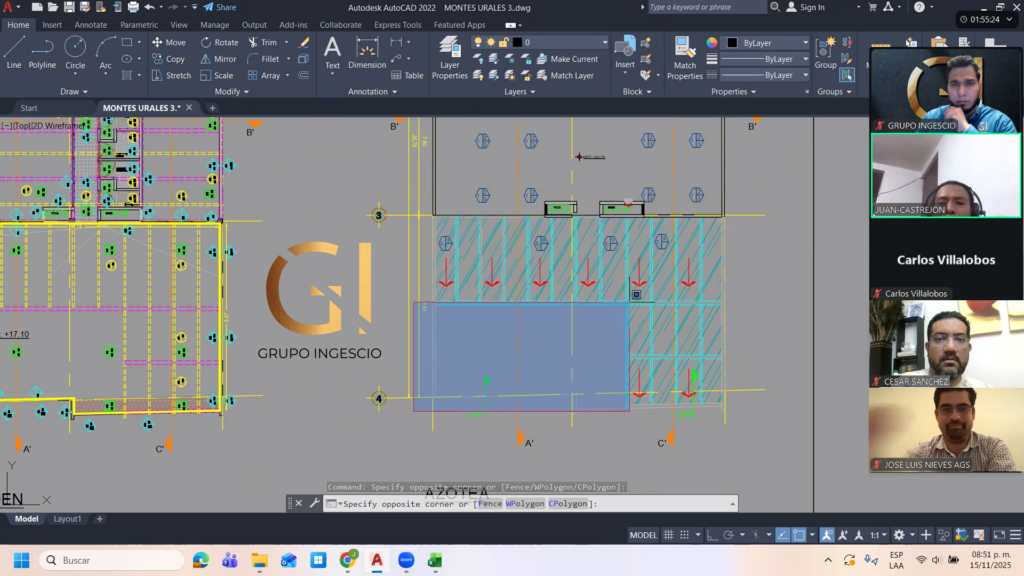
Task: Click the Share button
Action: point(220,7)
